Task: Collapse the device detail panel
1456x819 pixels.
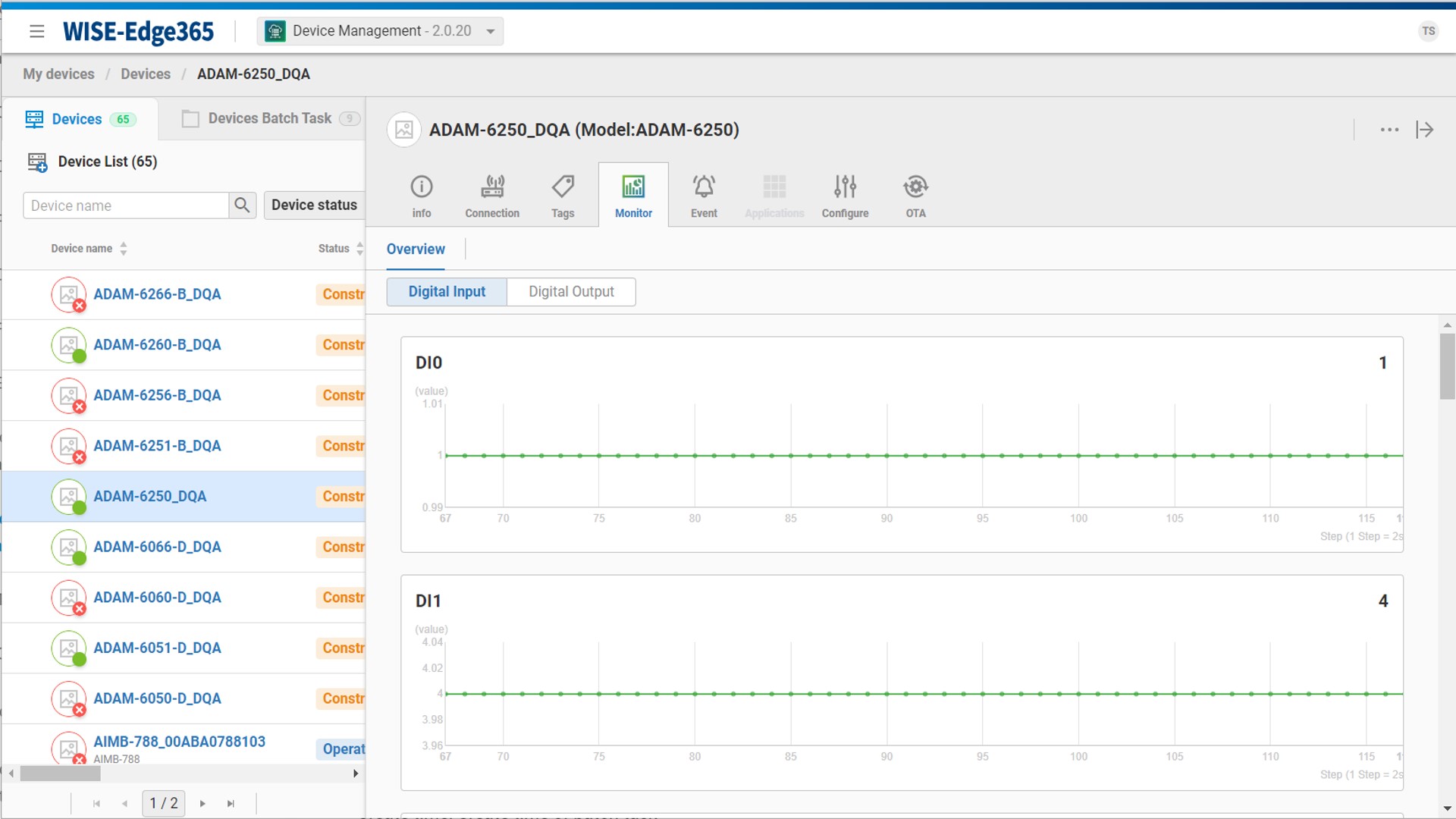Action: (x=1425, y=130)
